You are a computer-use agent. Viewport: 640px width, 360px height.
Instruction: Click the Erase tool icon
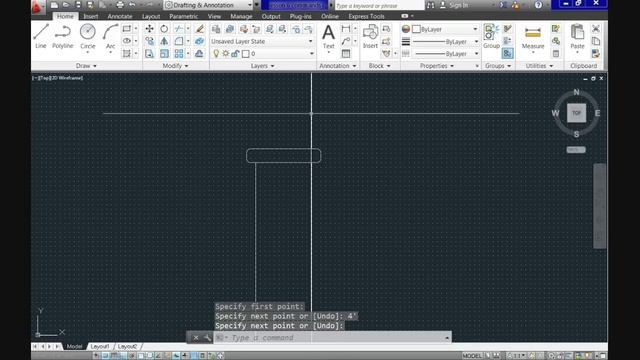coord(200,29)
